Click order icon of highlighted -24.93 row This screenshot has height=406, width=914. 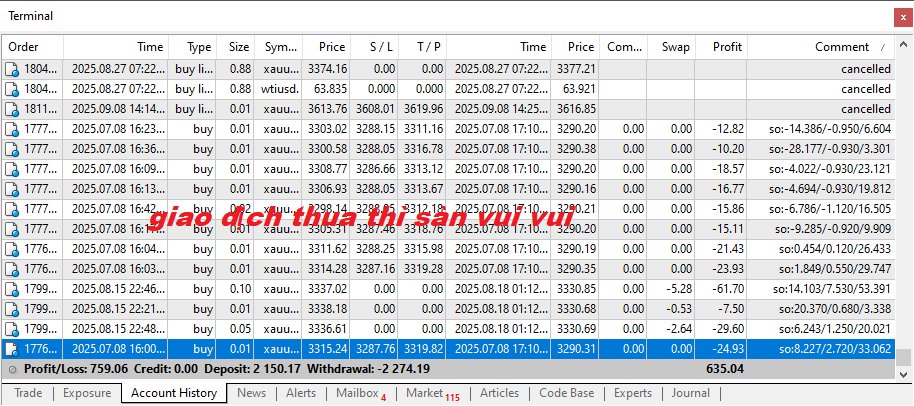12,349
